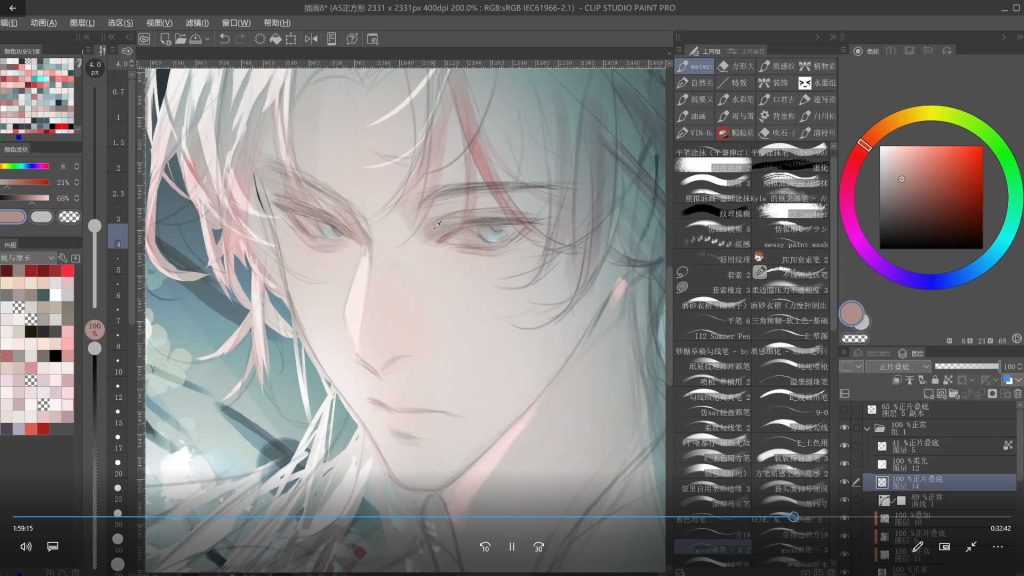The height and width of the screenshot is (576, 1024).
Task: Open the CLIP STUDIO launcher icon in the toolbar
Action: 144,39
